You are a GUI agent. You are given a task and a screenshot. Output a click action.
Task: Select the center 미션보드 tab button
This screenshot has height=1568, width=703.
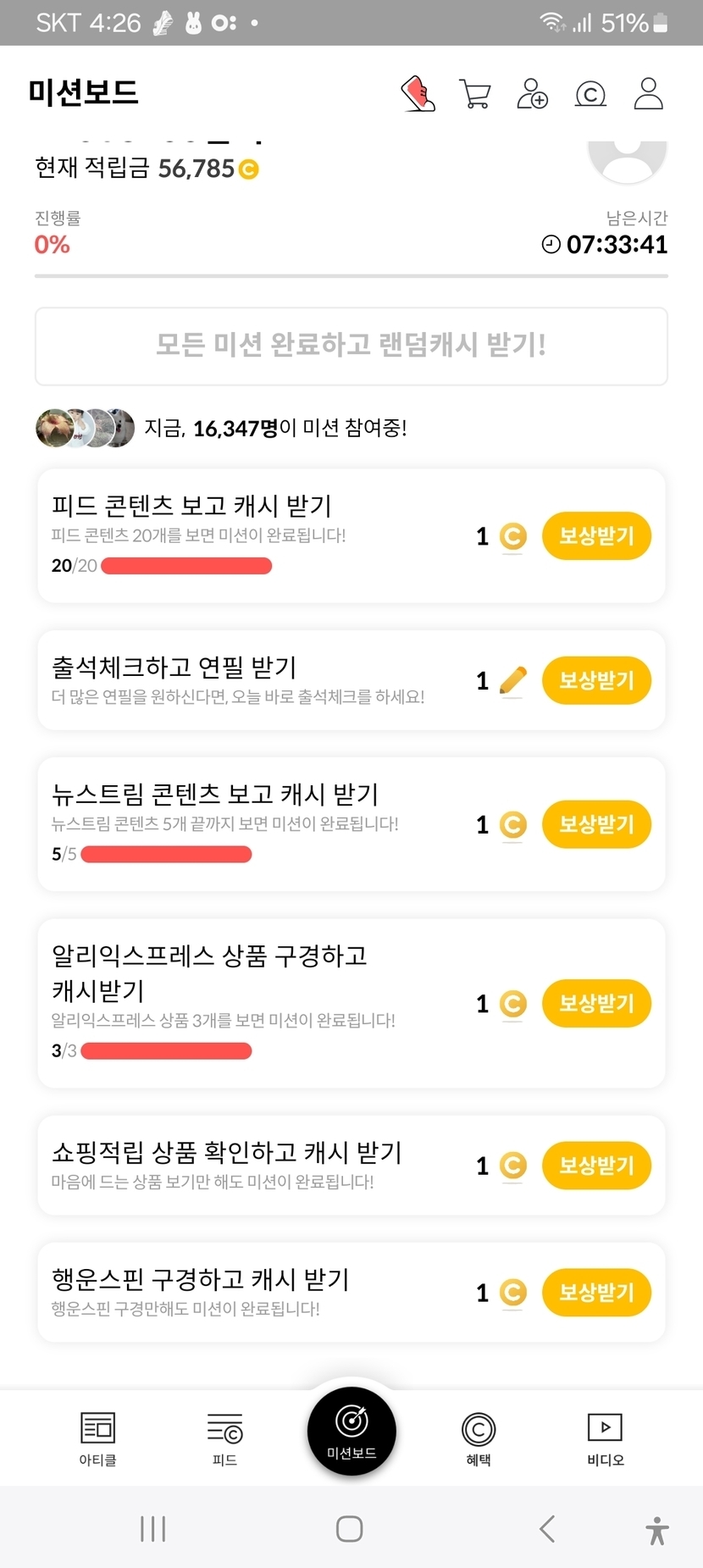tap(351, 1431)
